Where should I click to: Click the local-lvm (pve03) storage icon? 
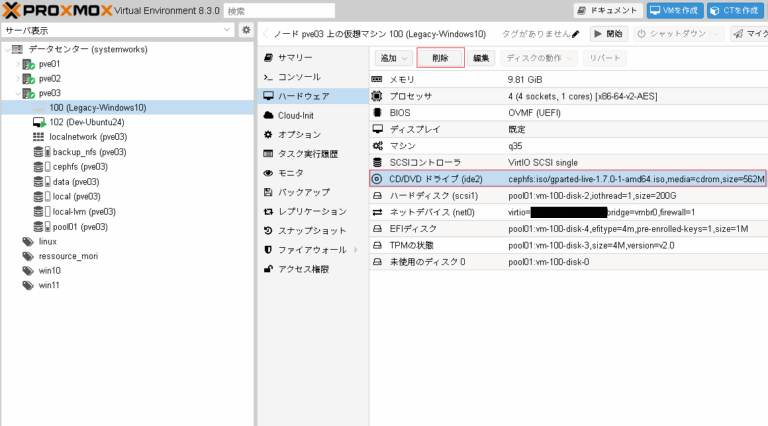pos(42,212)
